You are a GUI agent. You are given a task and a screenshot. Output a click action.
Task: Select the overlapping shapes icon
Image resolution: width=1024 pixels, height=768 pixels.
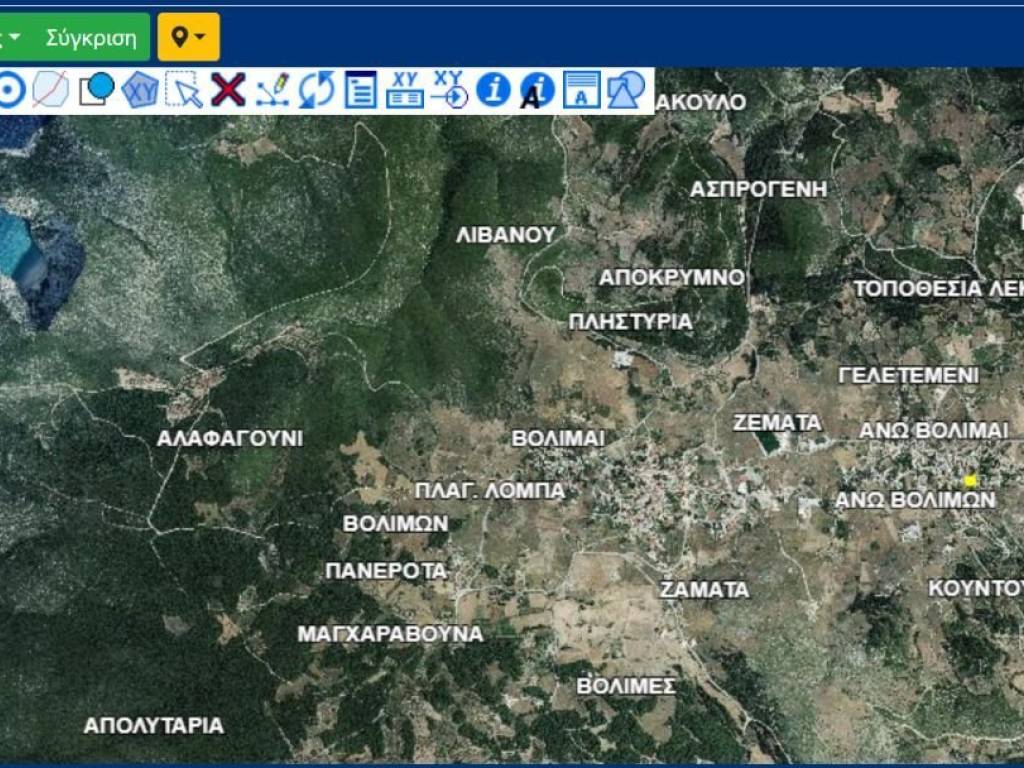(627, 90)
